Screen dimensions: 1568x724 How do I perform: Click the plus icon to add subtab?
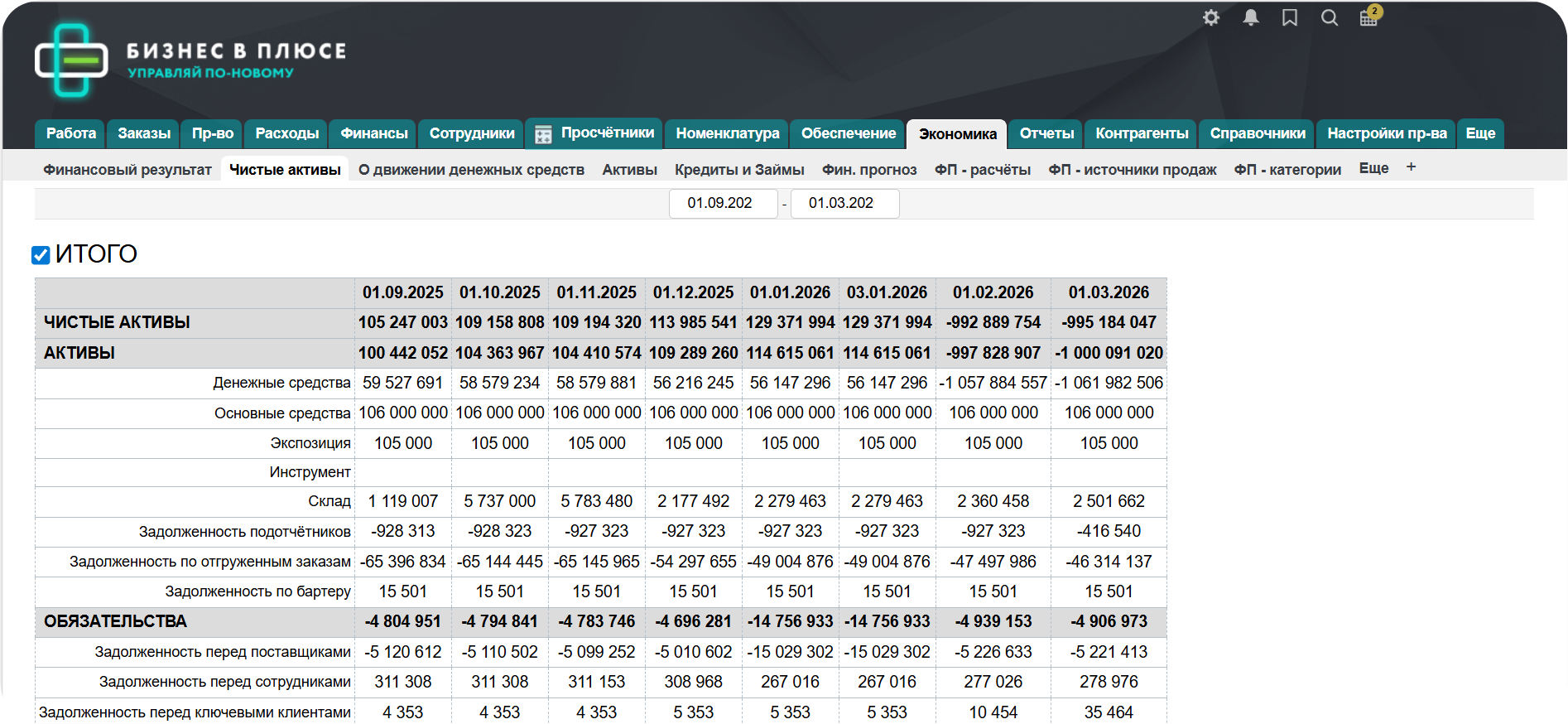pos(1411,167)
